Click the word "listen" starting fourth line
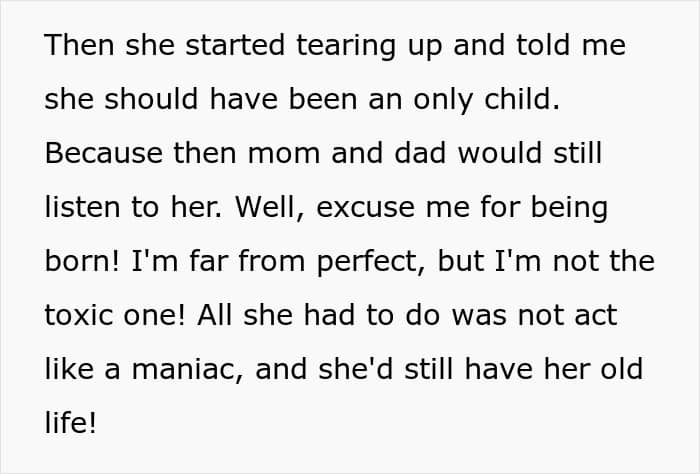The image size is (700, 474). [76, 208]
